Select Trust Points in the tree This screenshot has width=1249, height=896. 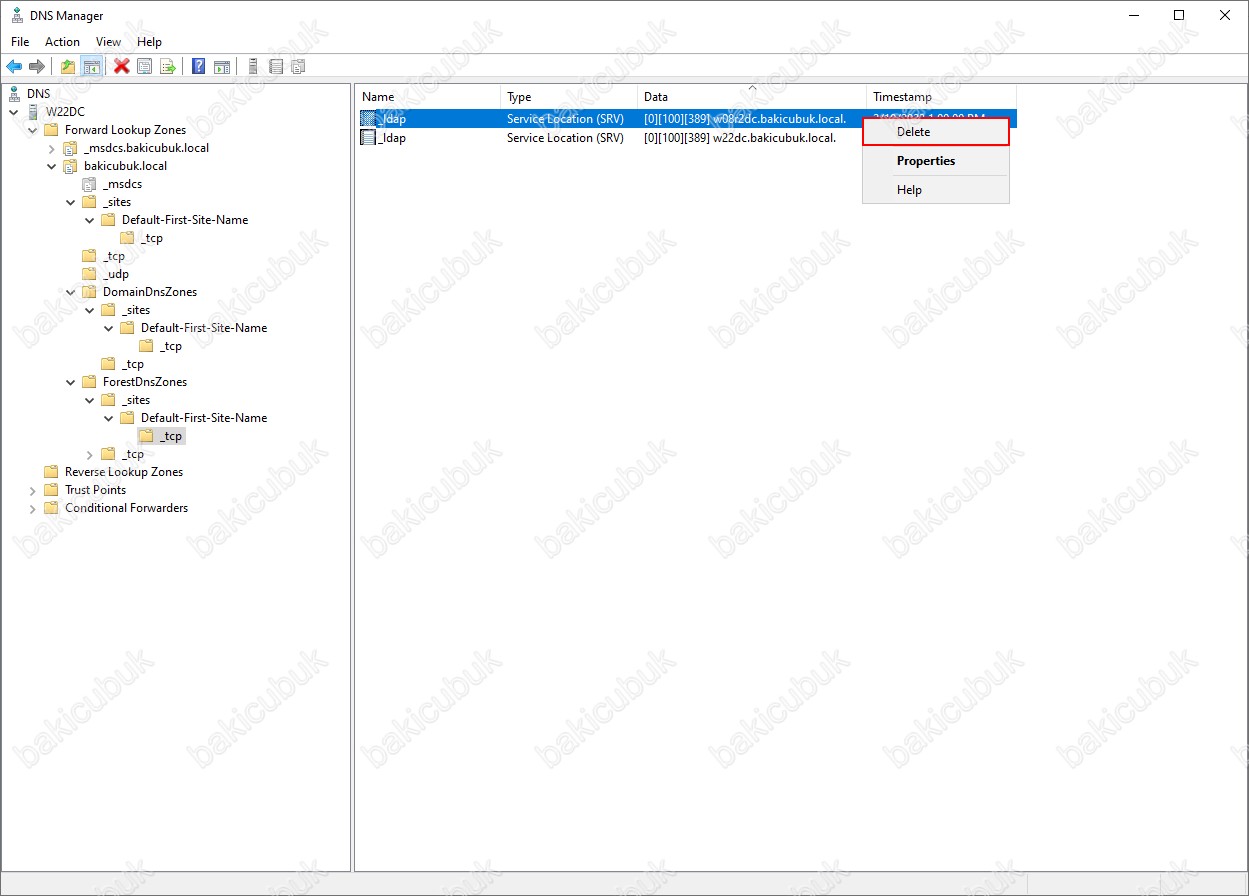pos(95,490)
